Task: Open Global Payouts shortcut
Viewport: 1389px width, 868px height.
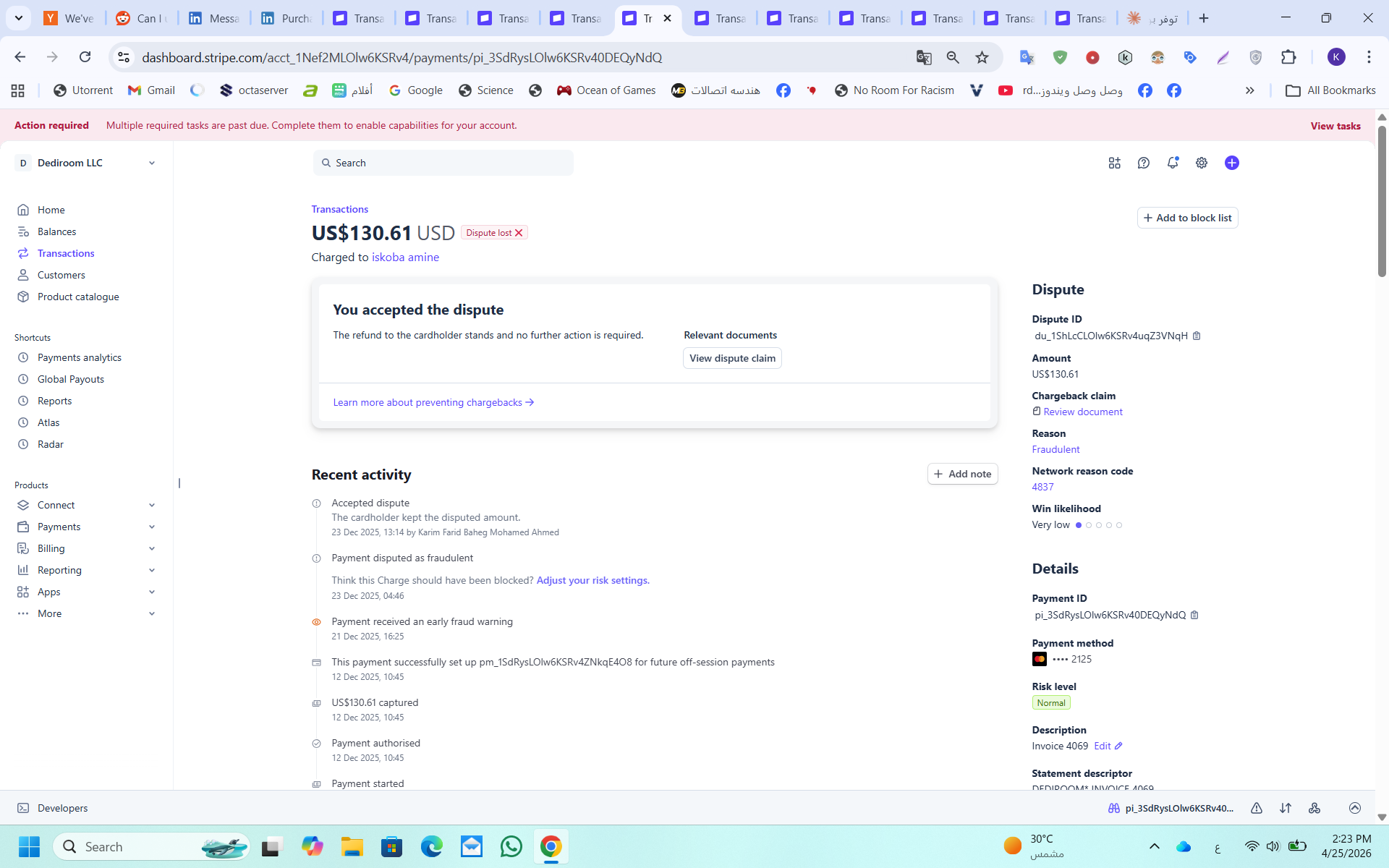Action: [x=61, y=379]
